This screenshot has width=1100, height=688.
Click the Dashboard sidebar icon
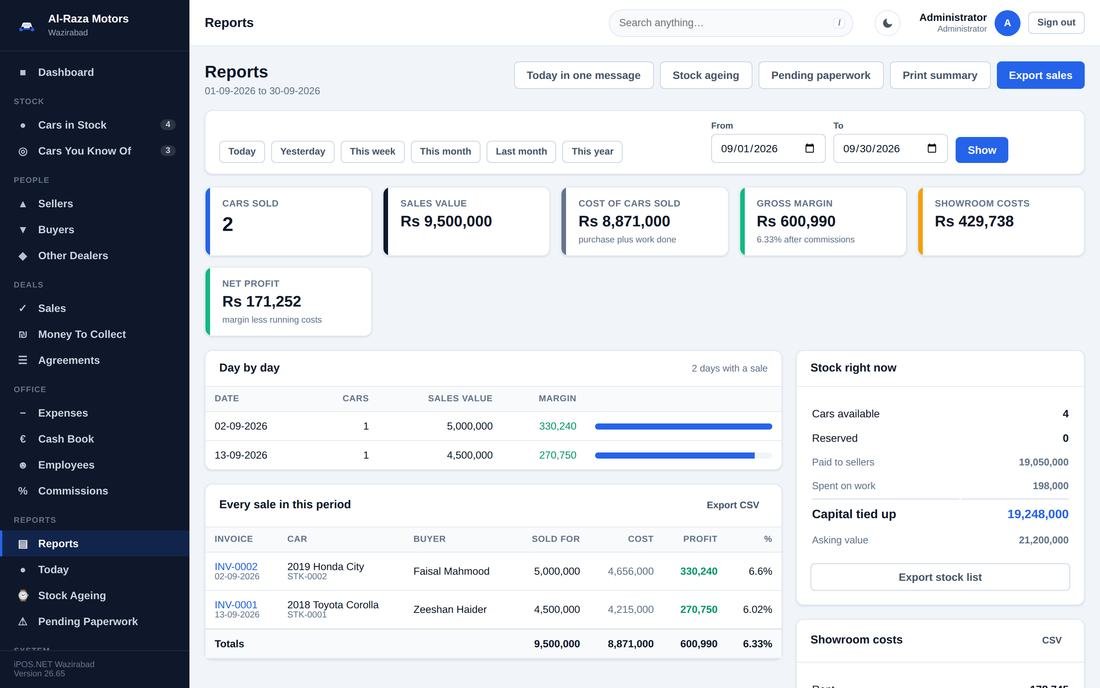[x=22, y=72]
